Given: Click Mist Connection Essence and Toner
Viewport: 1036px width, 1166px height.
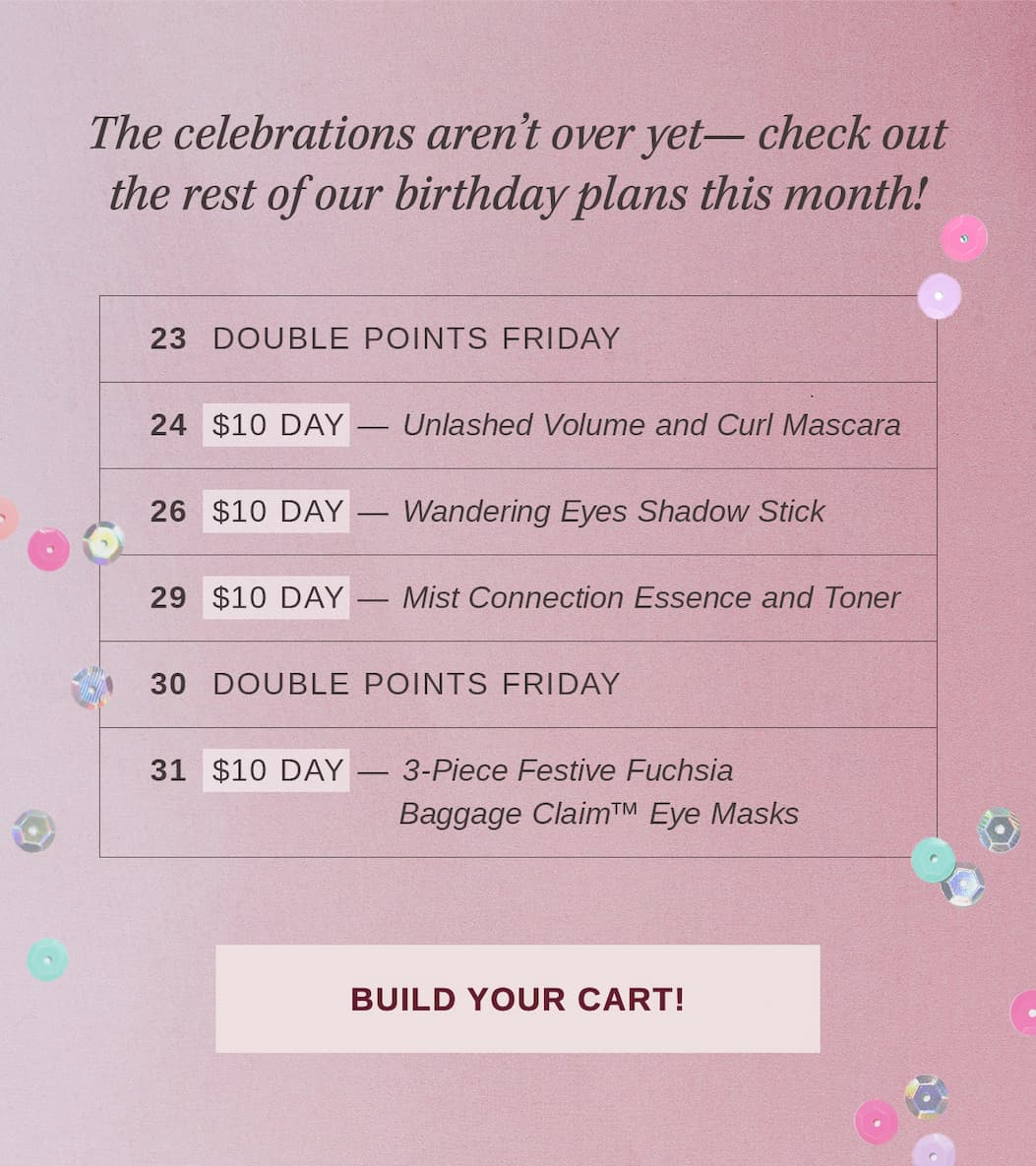Looking at the screenshot, I should pos(651,598).
